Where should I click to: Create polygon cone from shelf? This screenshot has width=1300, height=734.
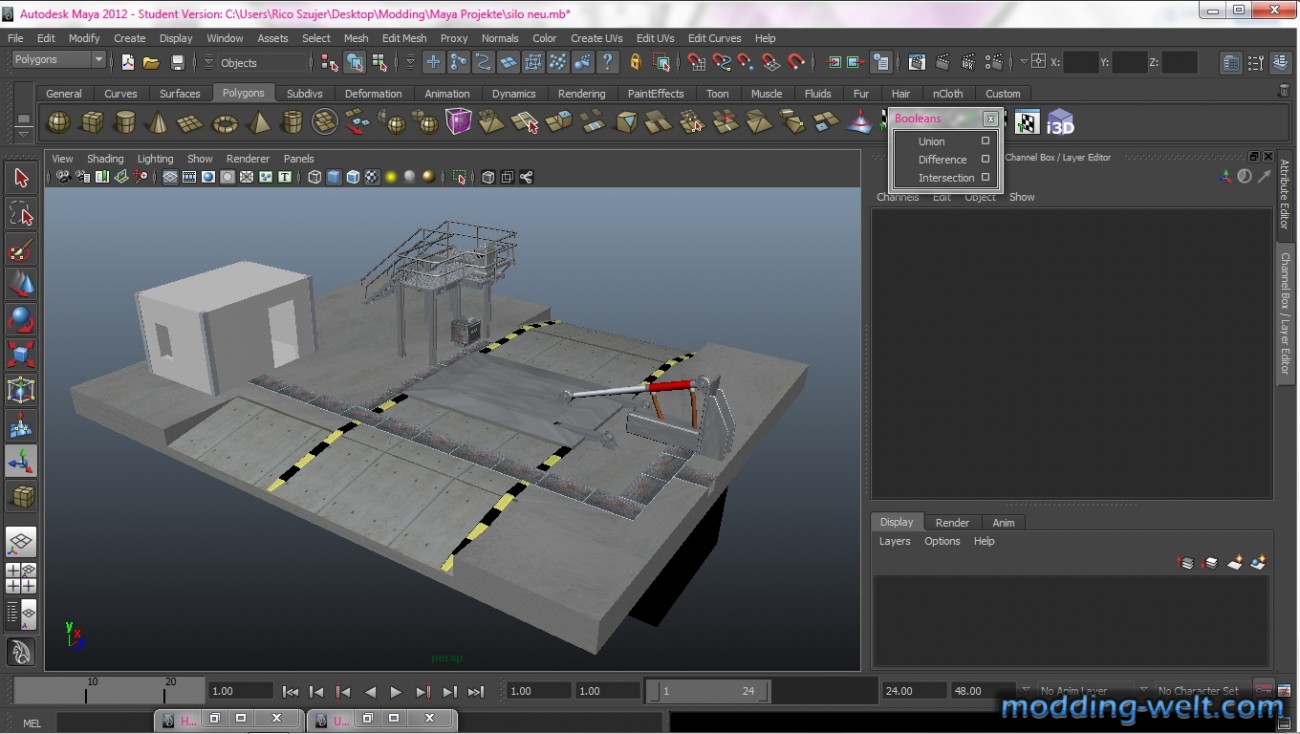coord(157,123)
